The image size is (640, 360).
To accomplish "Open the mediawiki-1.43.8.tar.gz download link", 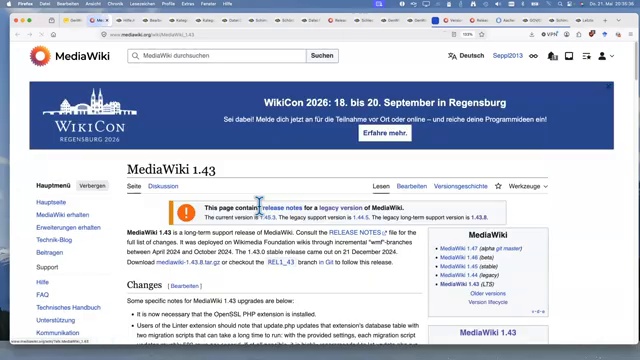I will pos(188,262).
